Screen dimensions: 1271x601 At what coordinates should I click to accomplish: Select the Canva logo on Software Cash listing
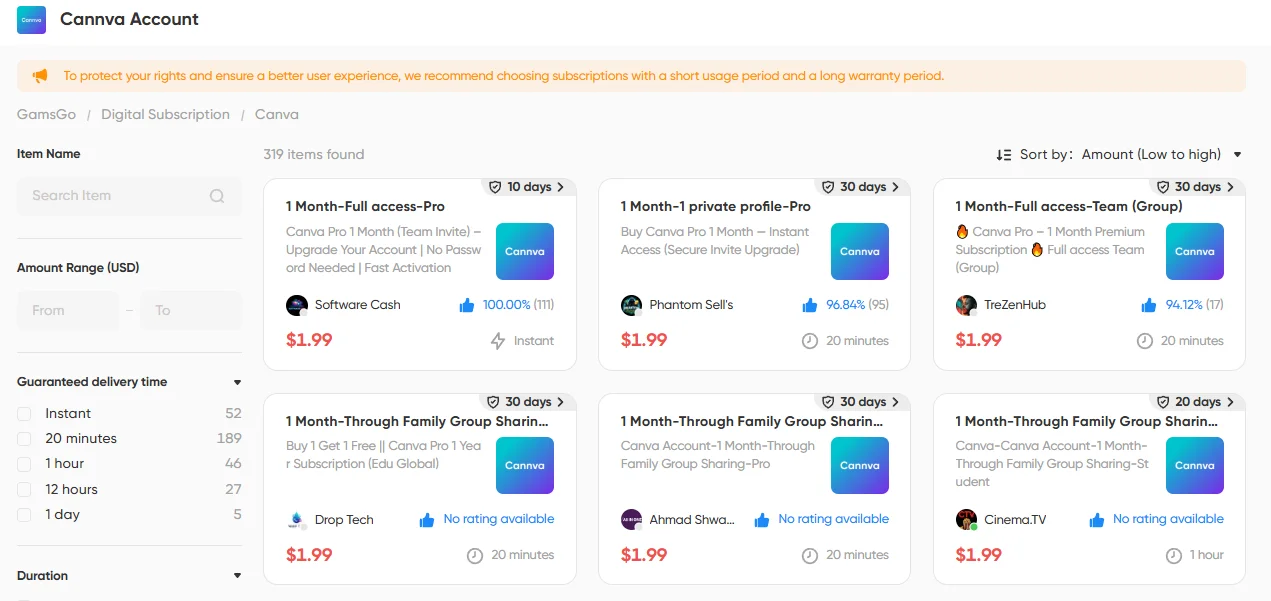(x=524, y=251)
